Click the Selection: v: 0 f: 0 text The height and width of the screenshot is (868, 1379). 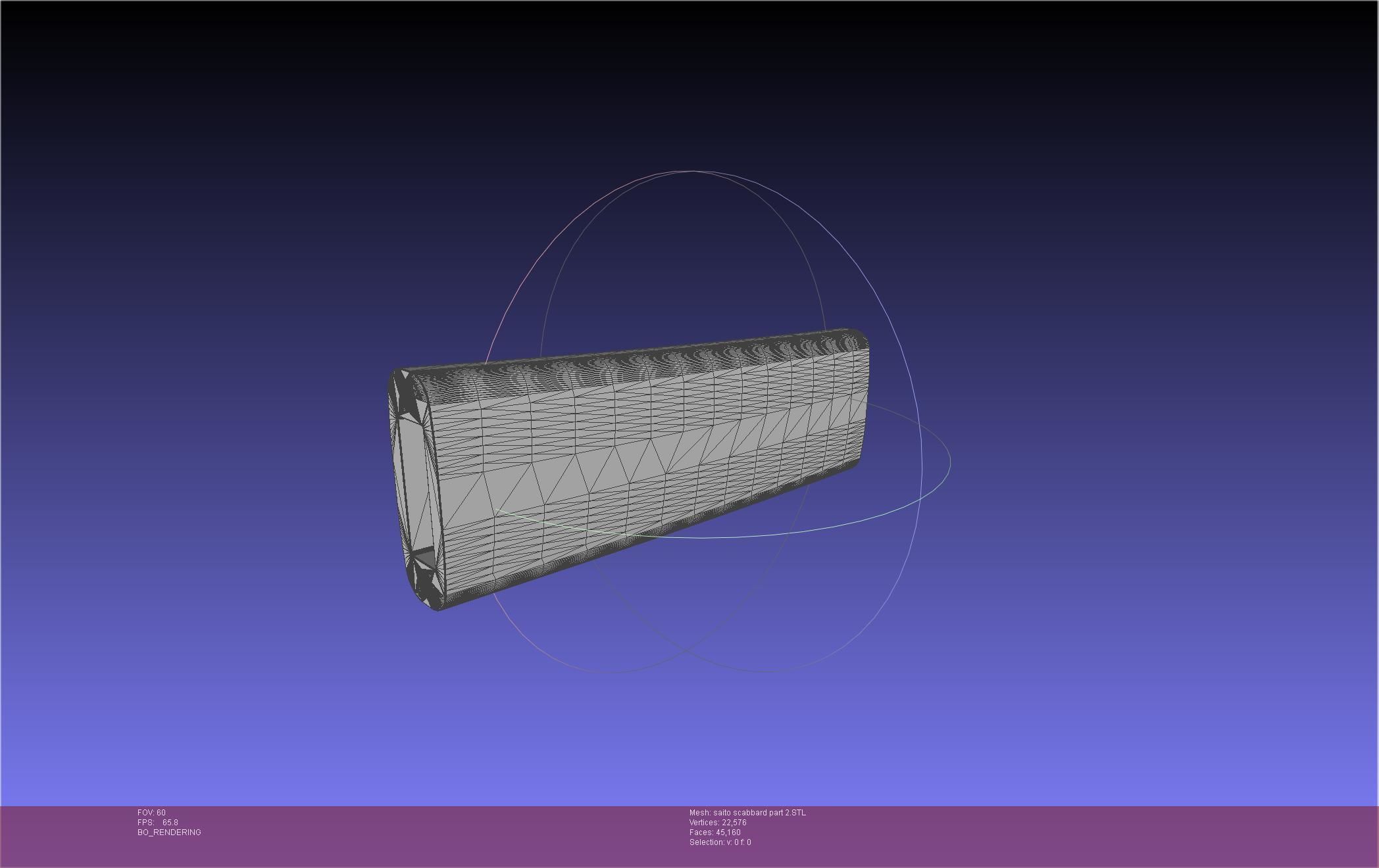[x=720, y=842]
